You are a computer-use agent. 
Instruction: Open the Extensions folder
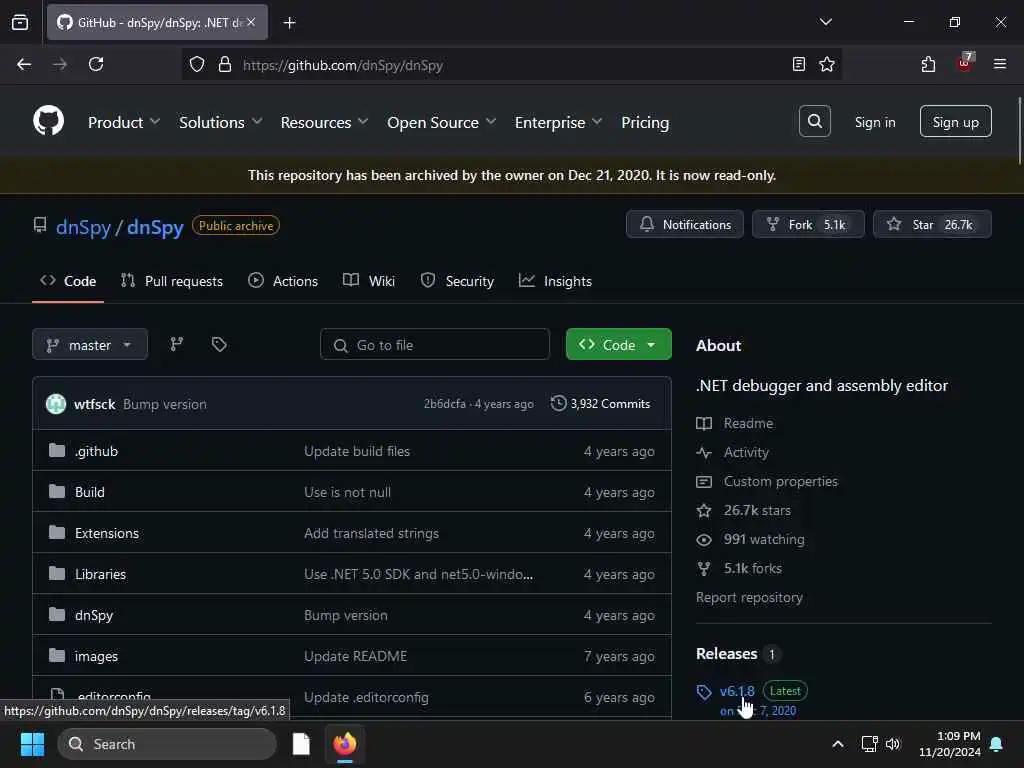point(106,533)
